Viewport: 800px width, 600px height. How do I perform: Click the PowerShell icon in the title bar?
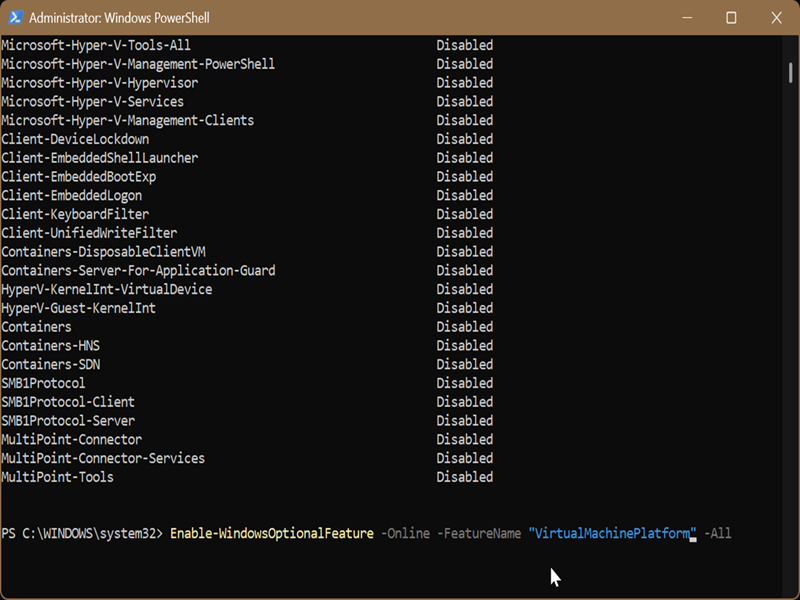15,17
